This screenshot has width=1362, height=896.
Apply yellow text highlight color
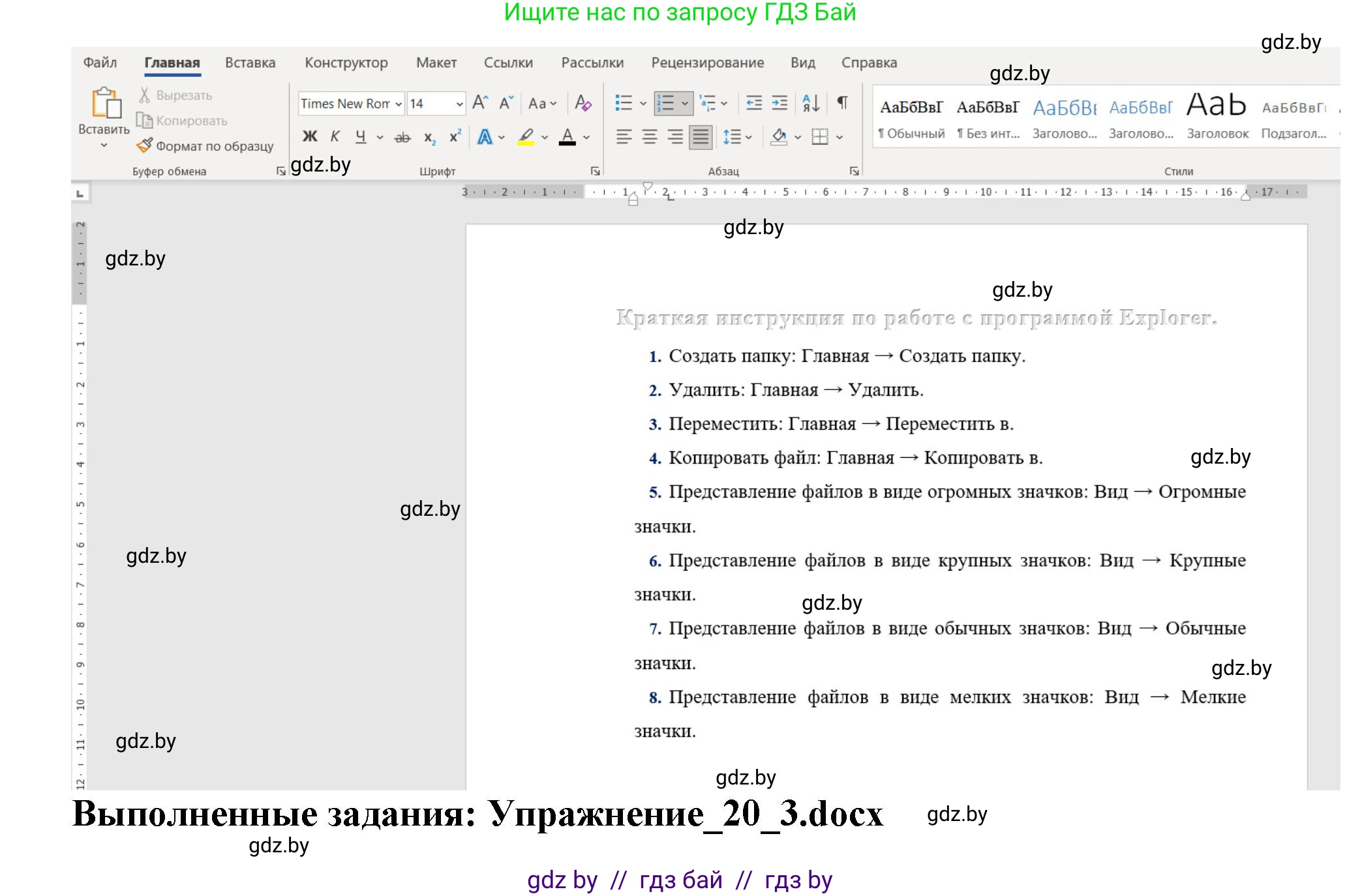[x=526, y=137]
